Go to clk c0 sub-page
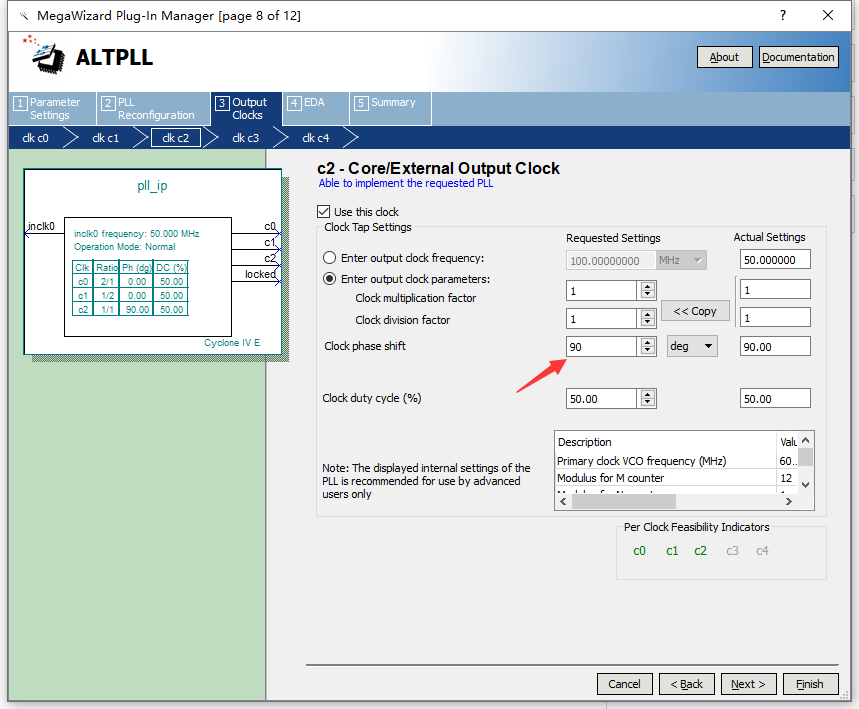859x709 pixels. coord(35,138)
